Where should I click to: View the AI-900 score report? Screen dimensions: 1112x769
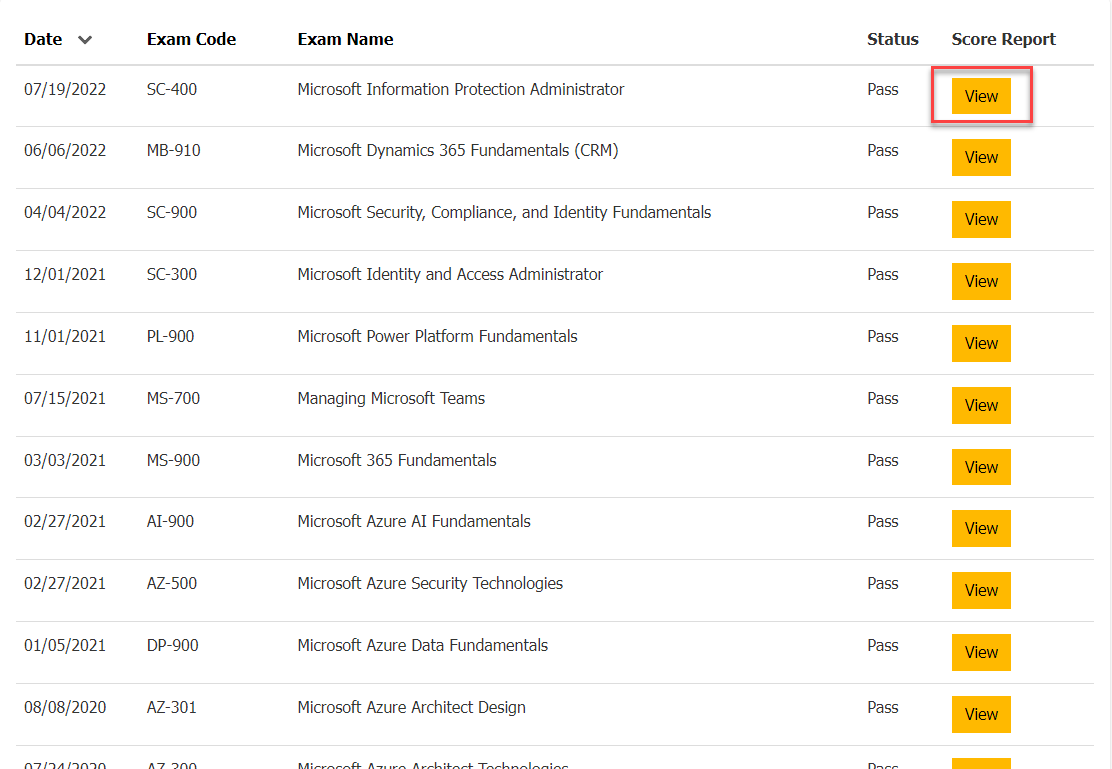click(x=981, y=528)
